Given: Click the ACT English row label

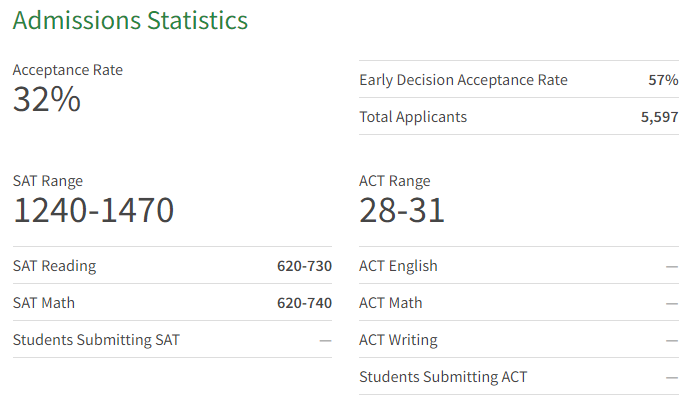Looking at the screenshot, I should 398,266.
